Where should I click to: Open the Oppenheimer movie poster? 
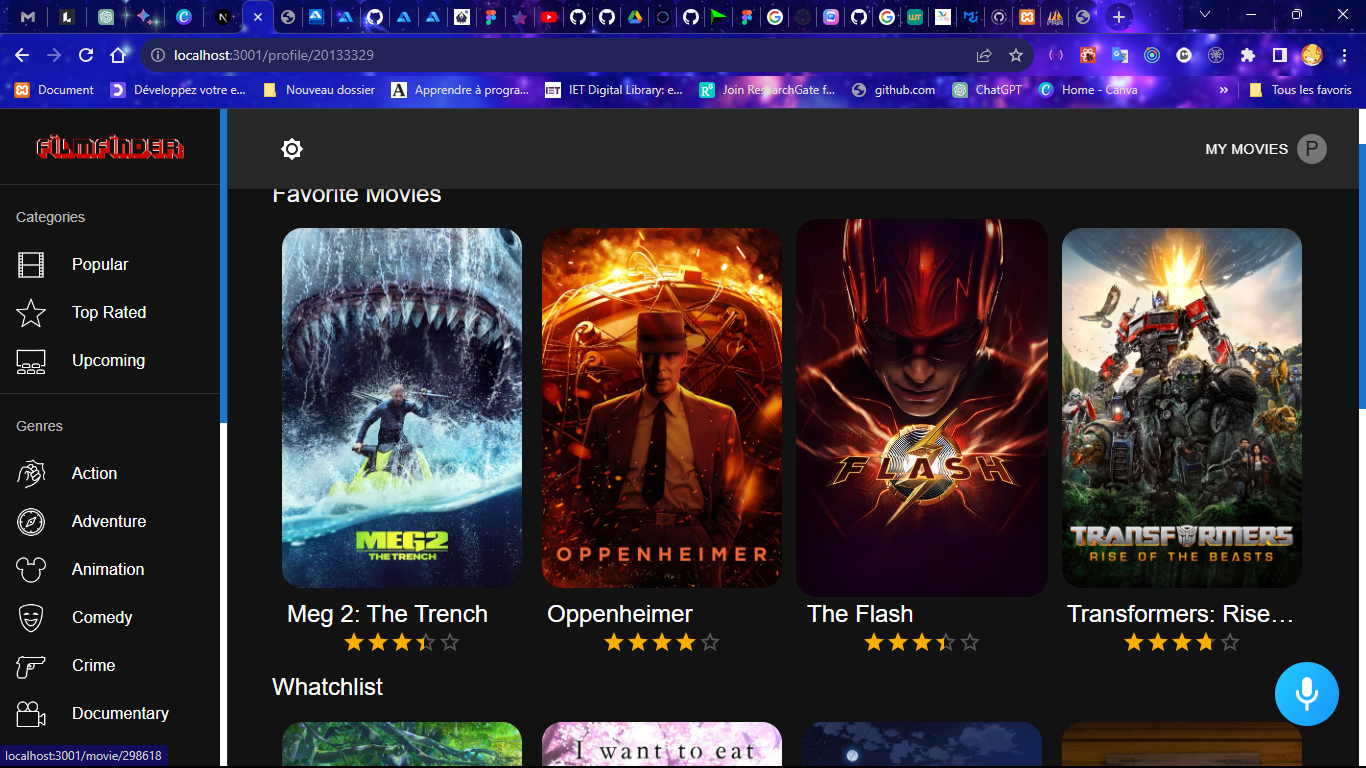pyautogui.click(x=662, y=408)
